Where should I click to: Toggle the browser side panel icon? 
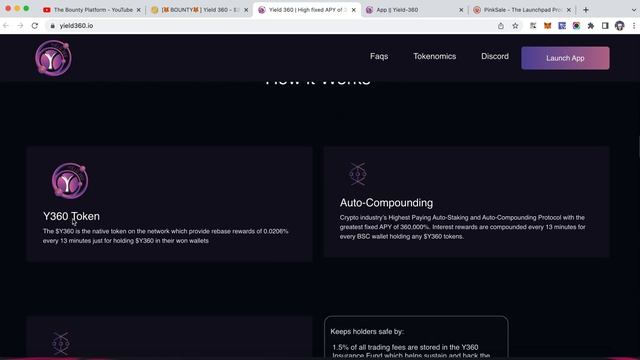click(605, 26)
